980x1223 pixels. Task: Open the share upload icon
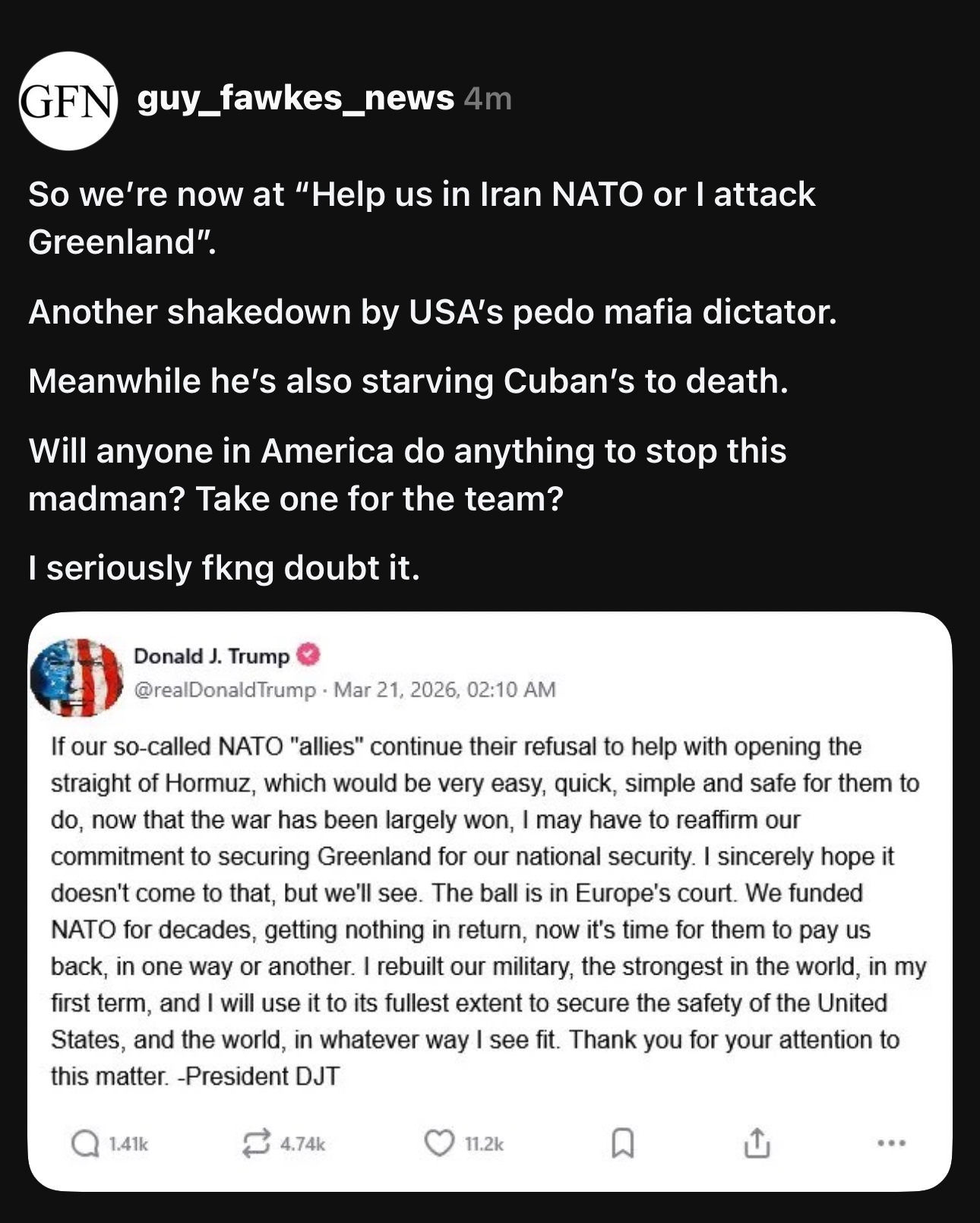point(756,1142)
